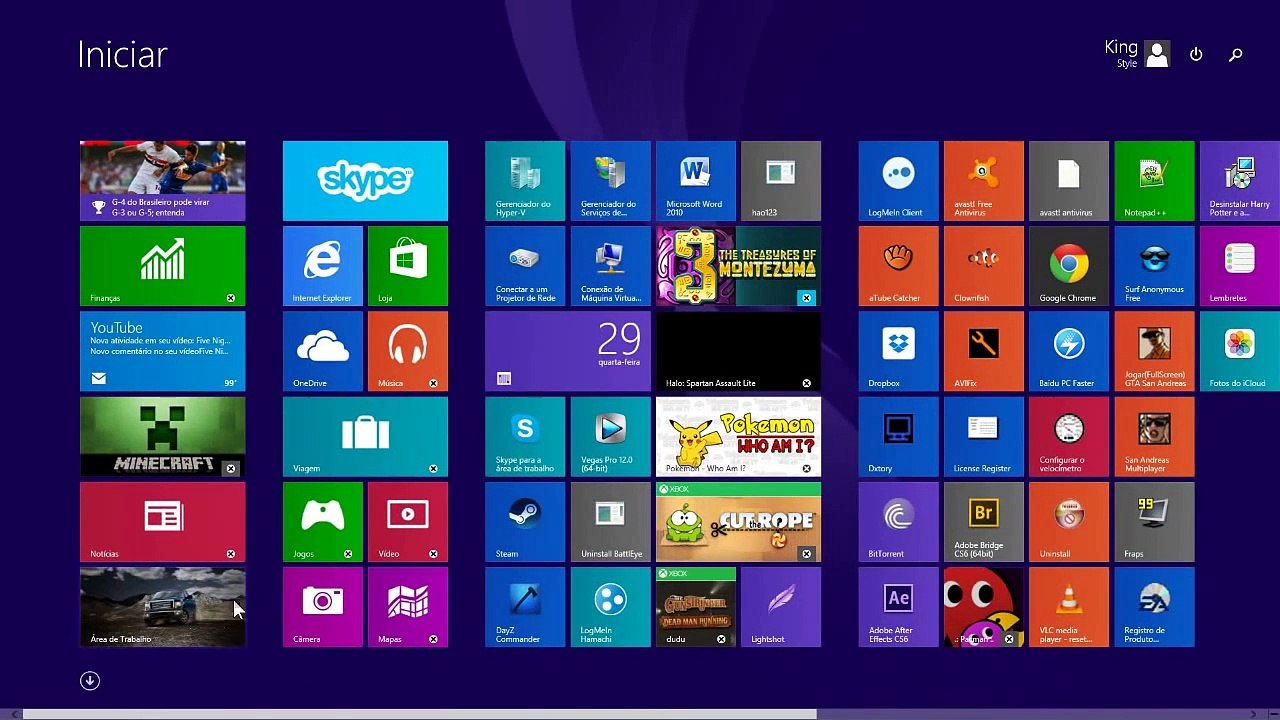
Task: Launch the Cut the Rope tile
Action: point(738,522)
